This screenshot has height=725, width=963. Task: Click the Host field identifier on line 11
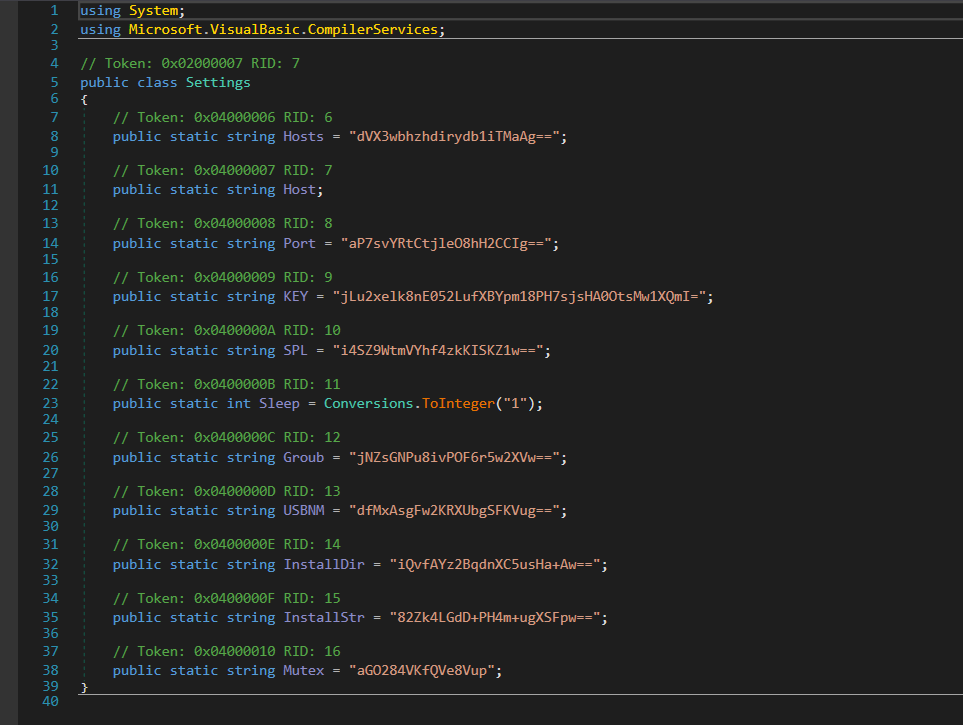(x=299, y=190)
